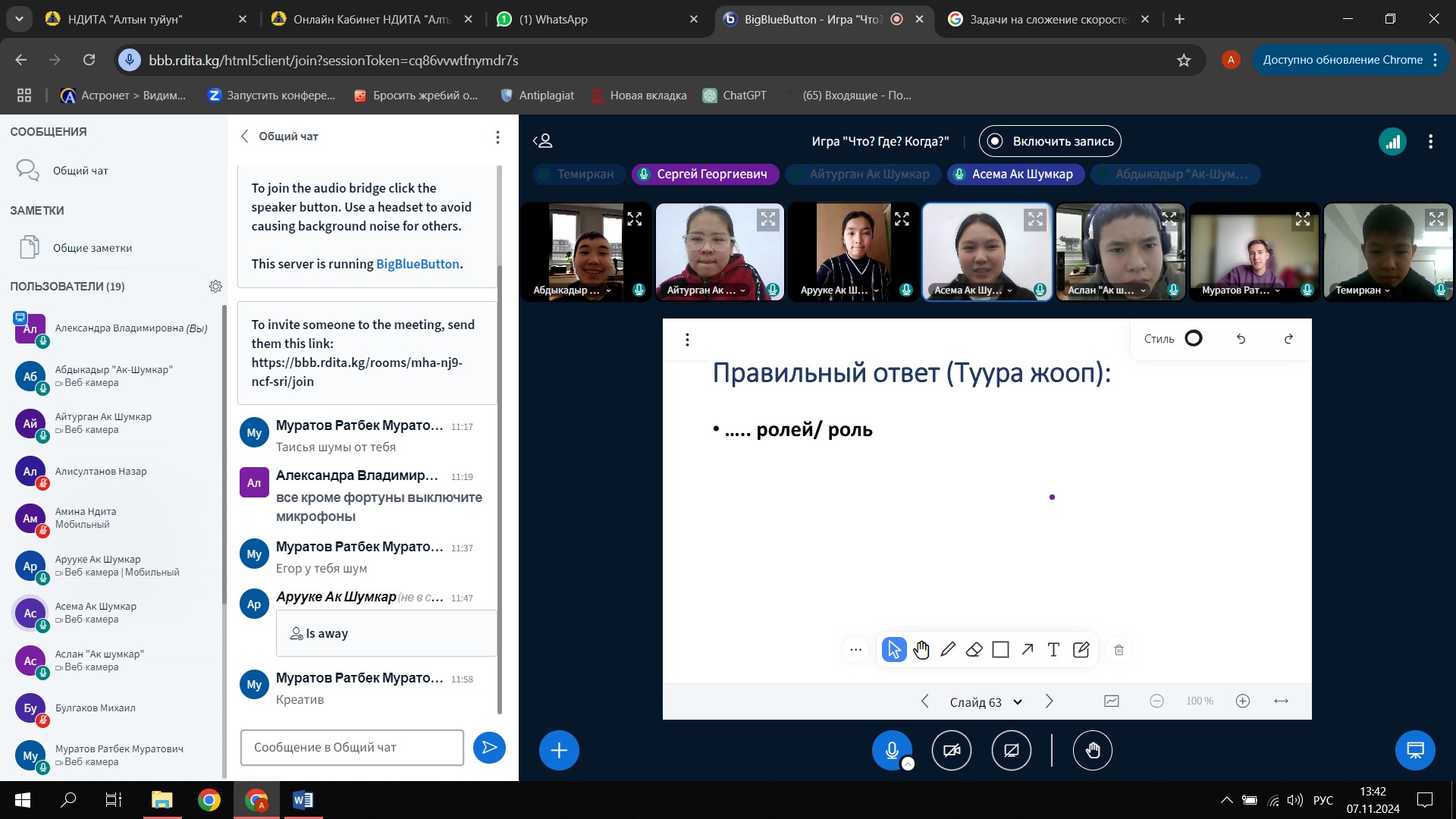Viewport: 1456px width, 819px height.
Task: Open the Стиль color style picker
Action: click(1193, 339)
